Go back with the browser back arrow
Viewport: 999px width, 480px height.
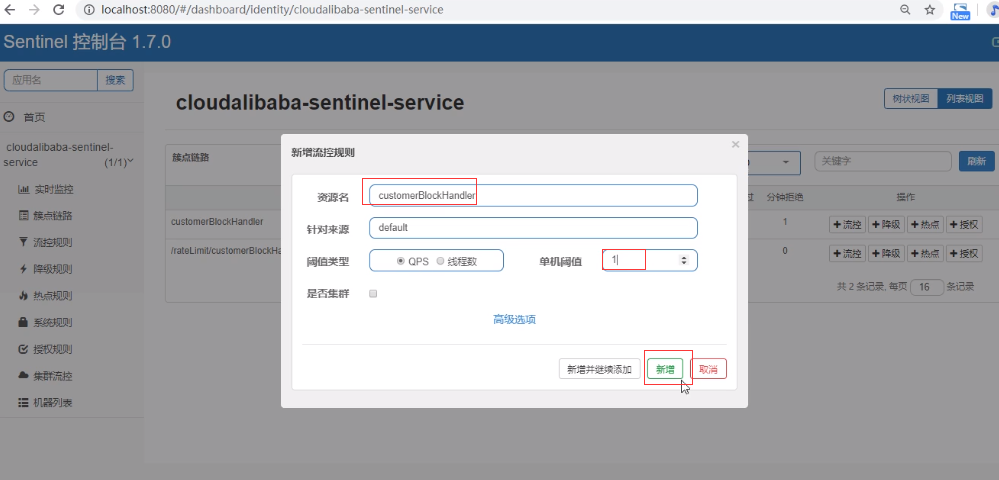pos(10,10)
